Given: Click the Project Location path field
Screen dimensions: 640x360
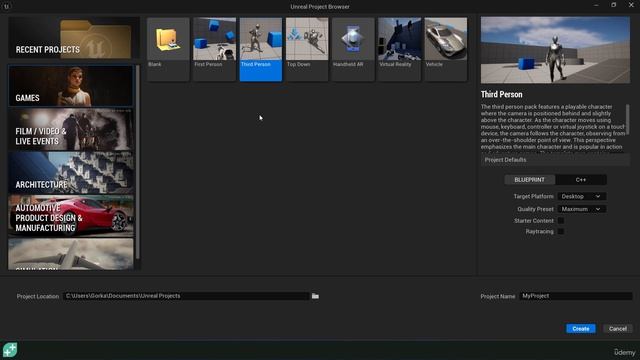Looking at the screenshot, I should [186, 296].
